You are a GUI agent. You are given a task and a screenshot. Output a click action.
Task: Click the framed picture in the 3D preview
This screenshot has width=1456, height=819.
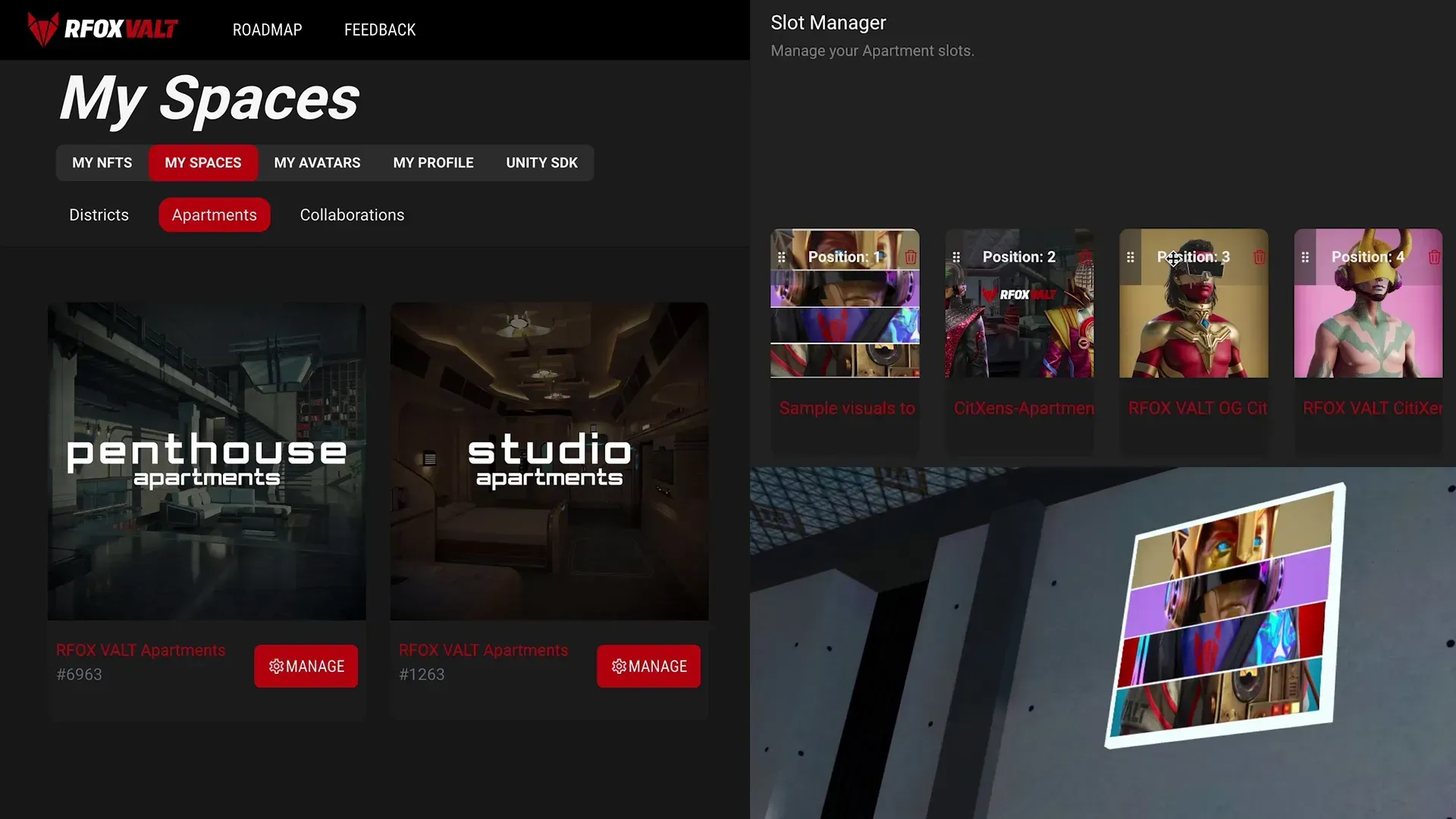1225,616
